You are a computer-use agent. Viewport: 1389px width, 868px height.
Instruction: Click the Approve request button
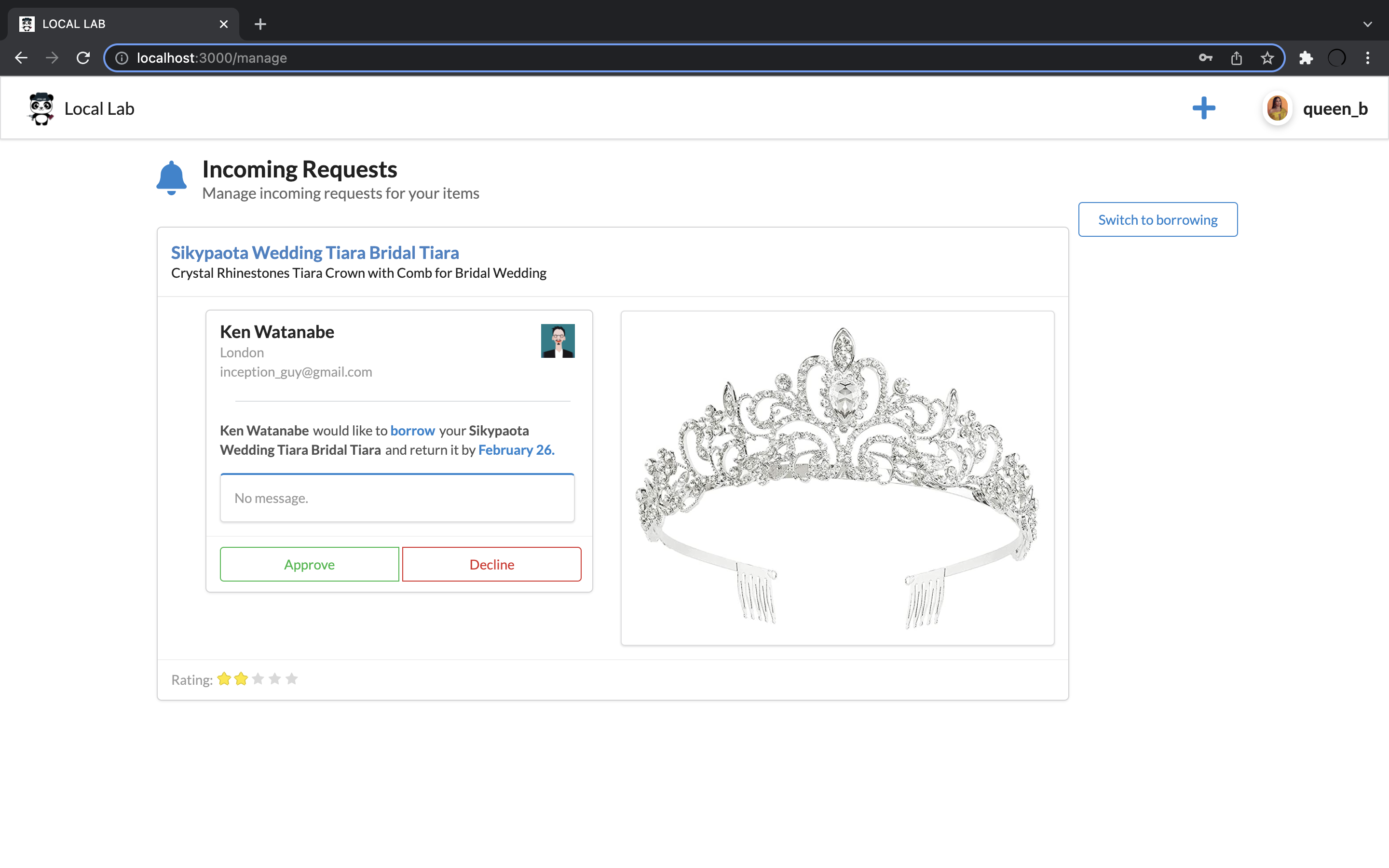click(309, 563)
